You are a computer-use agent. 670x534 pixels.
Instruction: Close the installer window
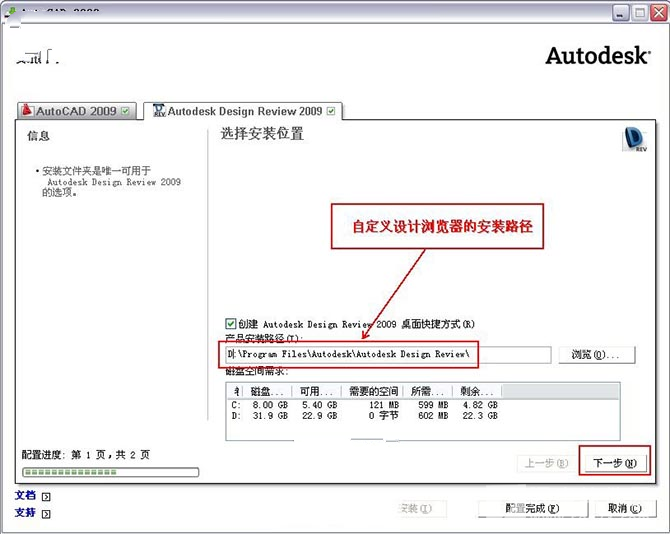click(658, 13)
